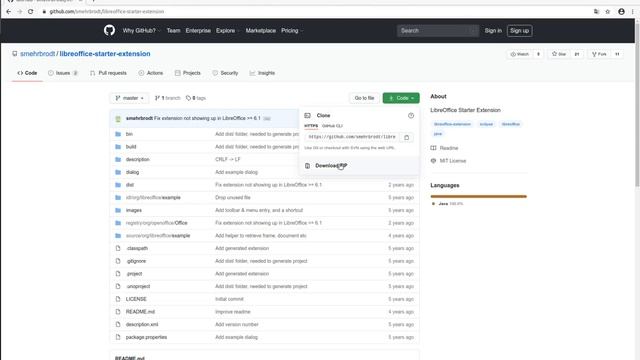Screen dimensions: 640x360
Task: Click the folder icon beside build
Action: click(118, 147)
